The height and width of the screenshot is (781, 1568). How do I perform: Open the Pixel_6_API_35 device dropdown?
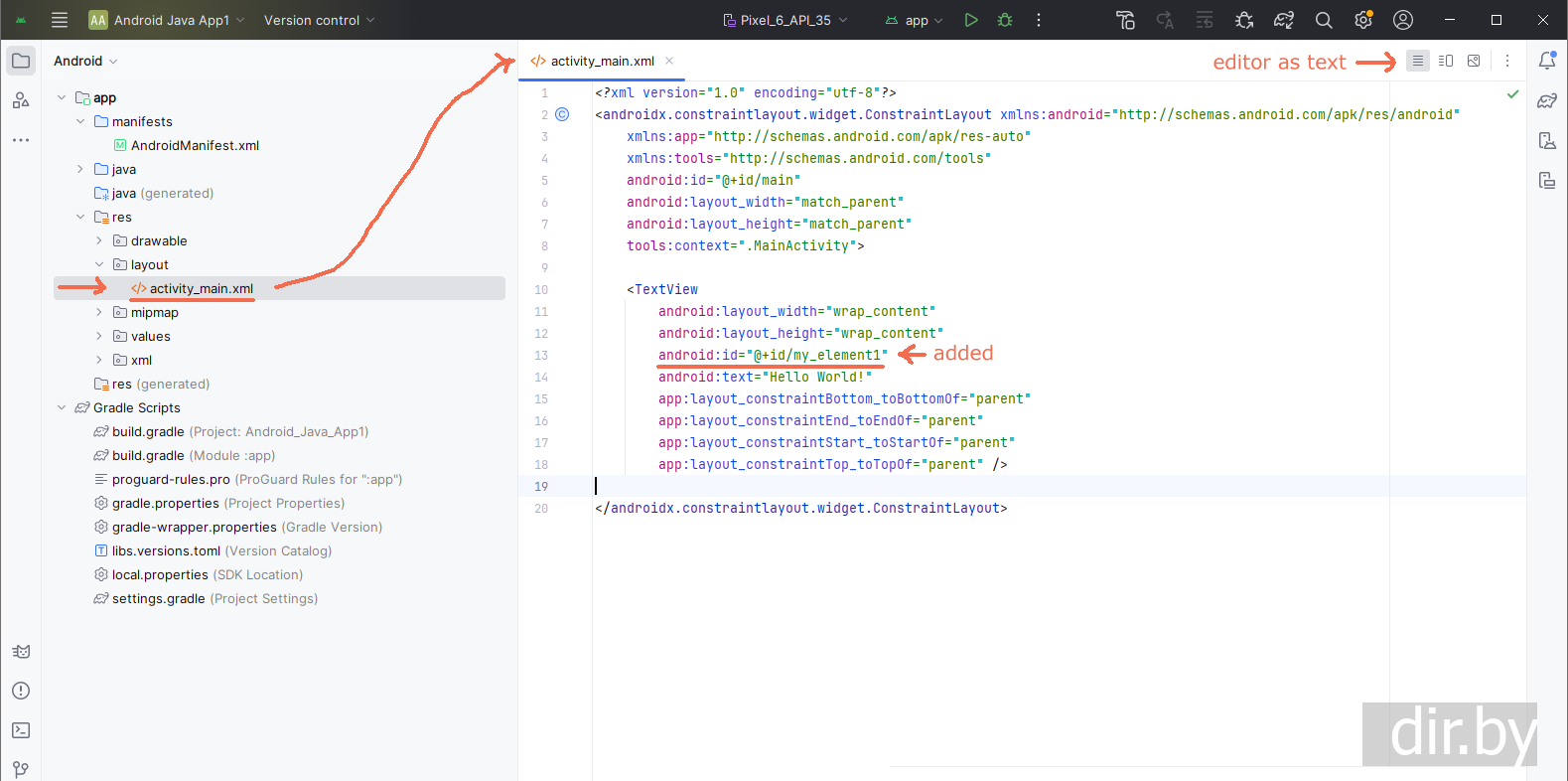(x=784, y=20)
